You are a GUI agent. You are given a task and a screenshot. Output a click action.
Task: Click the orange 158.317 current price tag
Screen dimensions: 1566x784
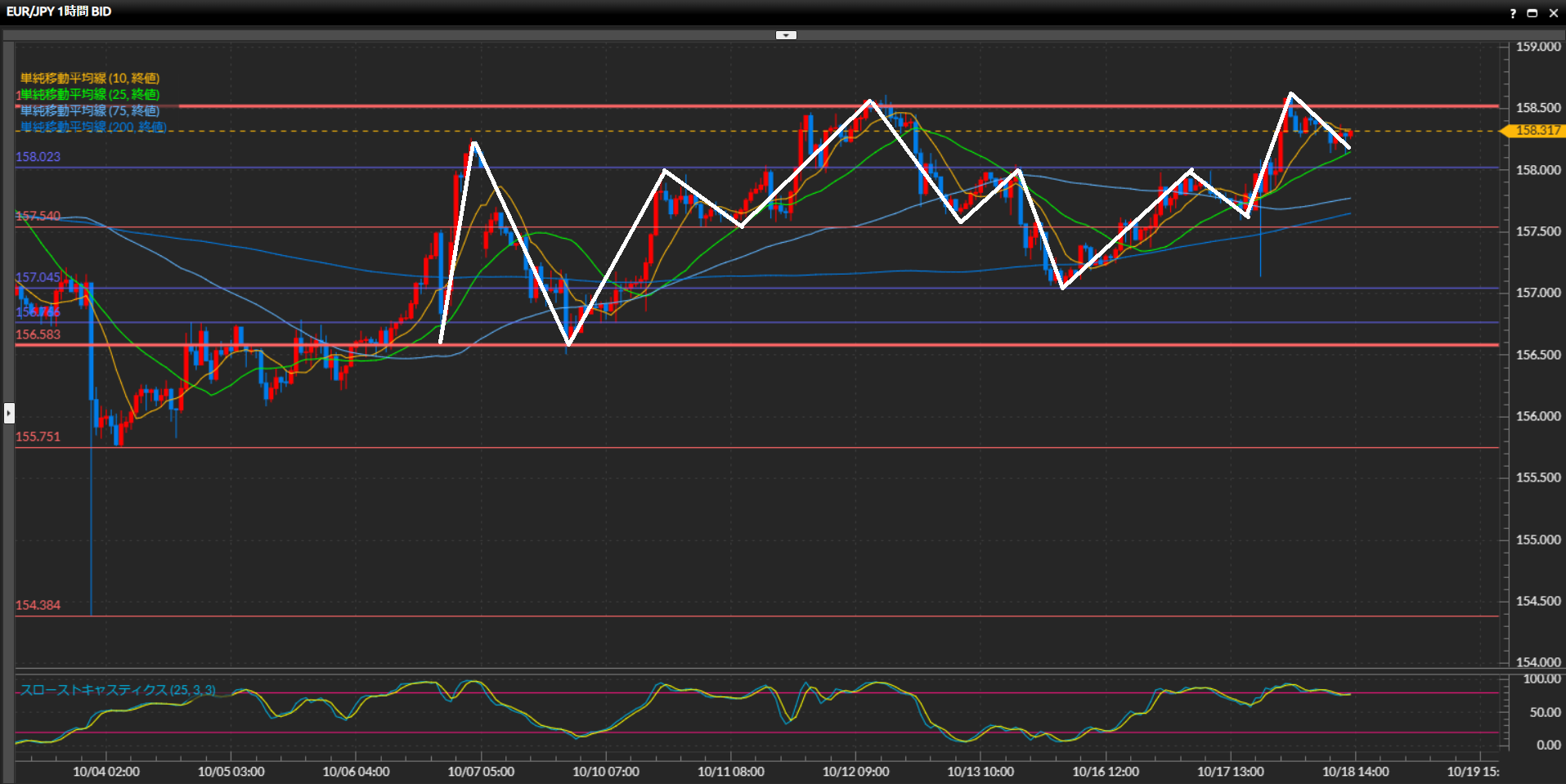coord(1536,131)
